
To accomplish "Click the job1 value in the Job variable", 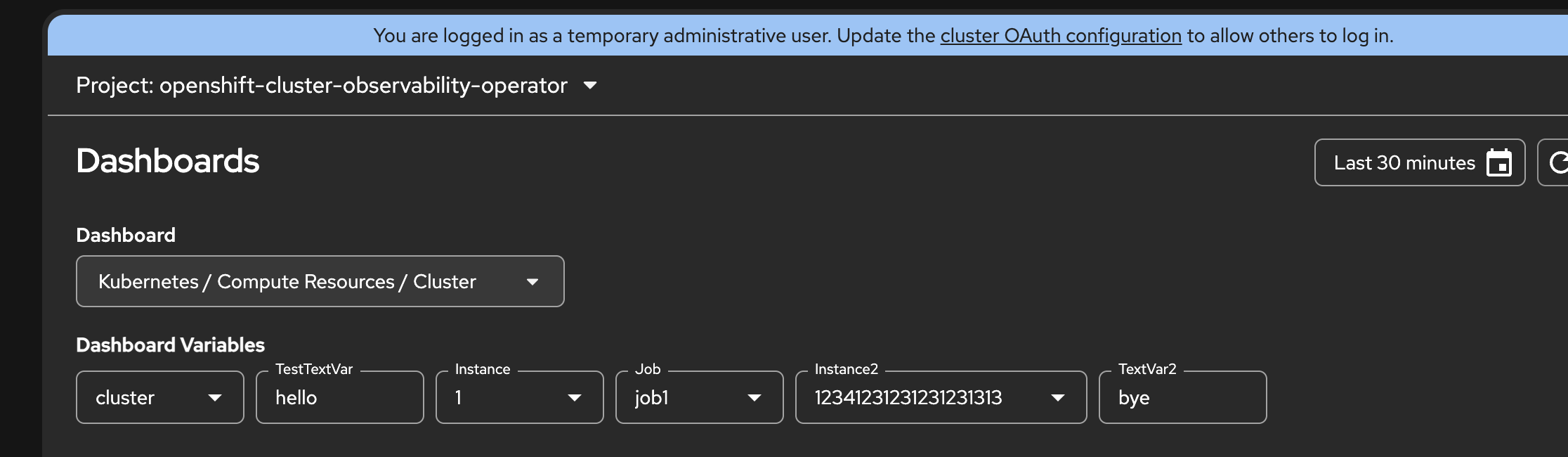I will coord(651,398).
